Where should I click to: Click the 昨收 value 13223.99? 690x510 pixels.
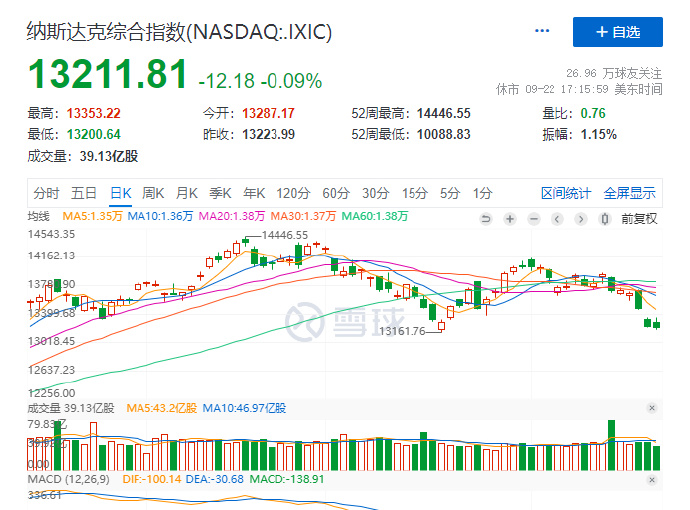pos(268,134)
